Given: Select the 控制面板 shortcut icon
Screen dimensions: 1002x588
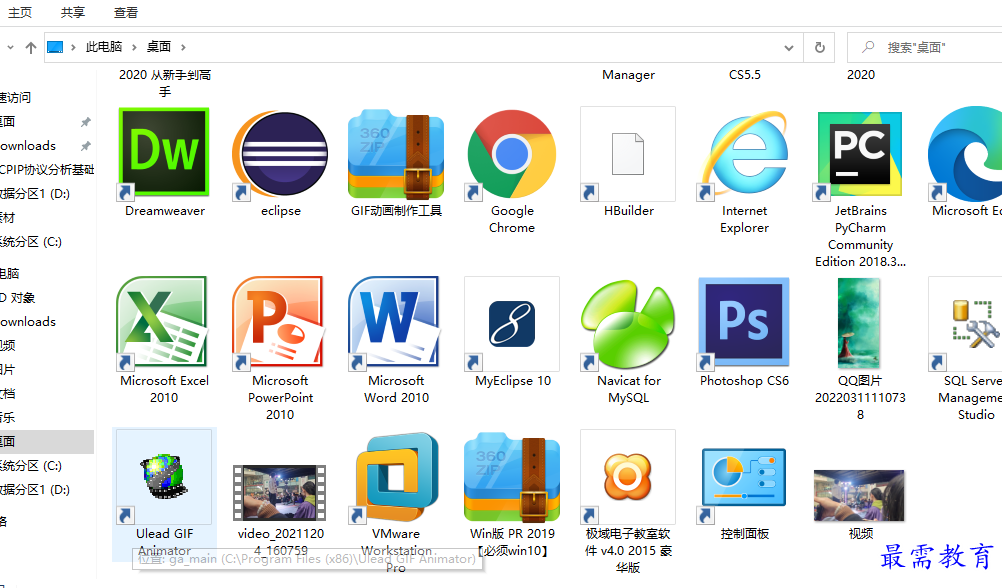Looking at the screenshot, I should click(x=744, y=486).
